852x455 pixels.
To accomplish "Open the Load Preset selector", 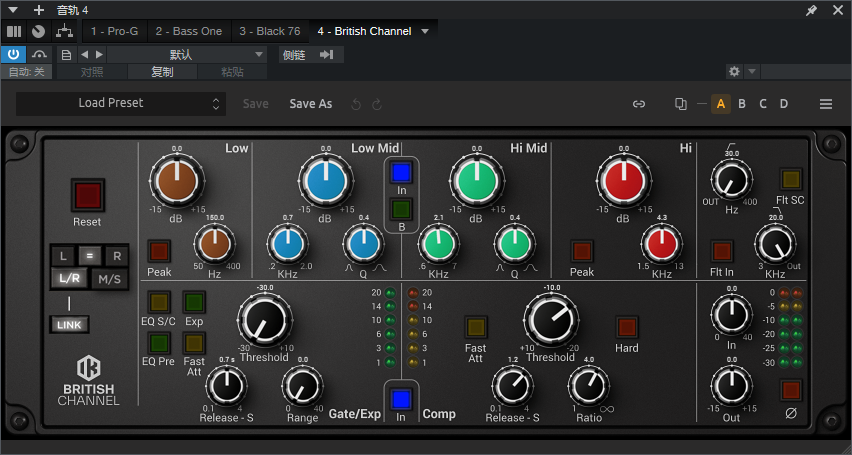I will pos(121,103).
